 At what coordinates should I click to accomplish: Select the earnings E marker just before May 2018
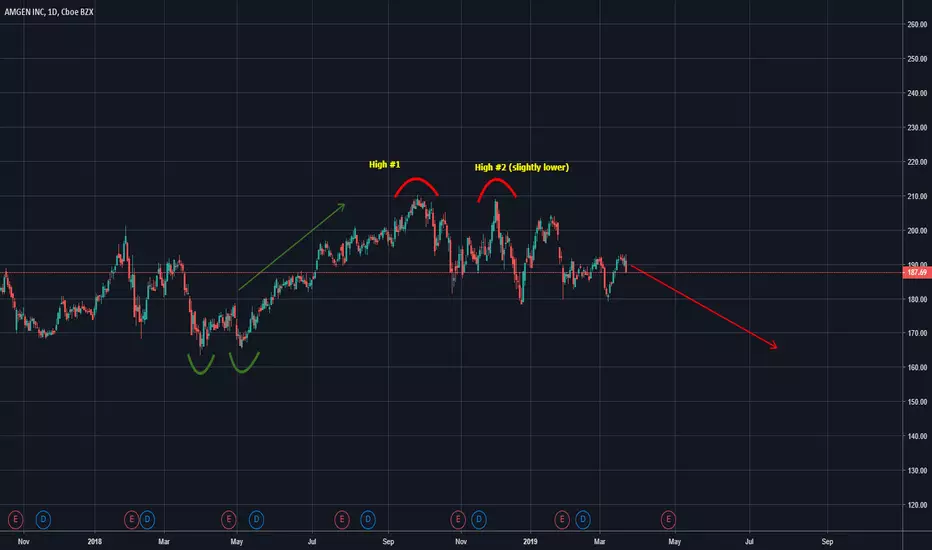point(228,520)
